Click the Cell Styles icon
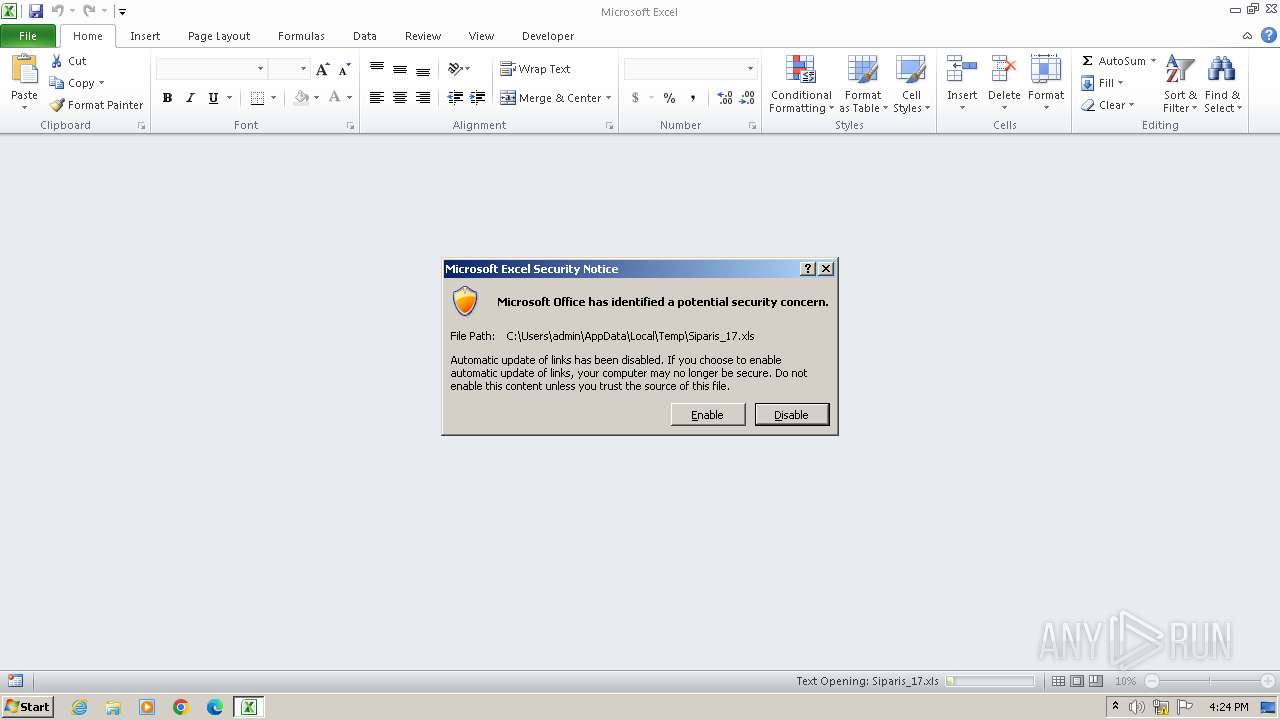 911,70
